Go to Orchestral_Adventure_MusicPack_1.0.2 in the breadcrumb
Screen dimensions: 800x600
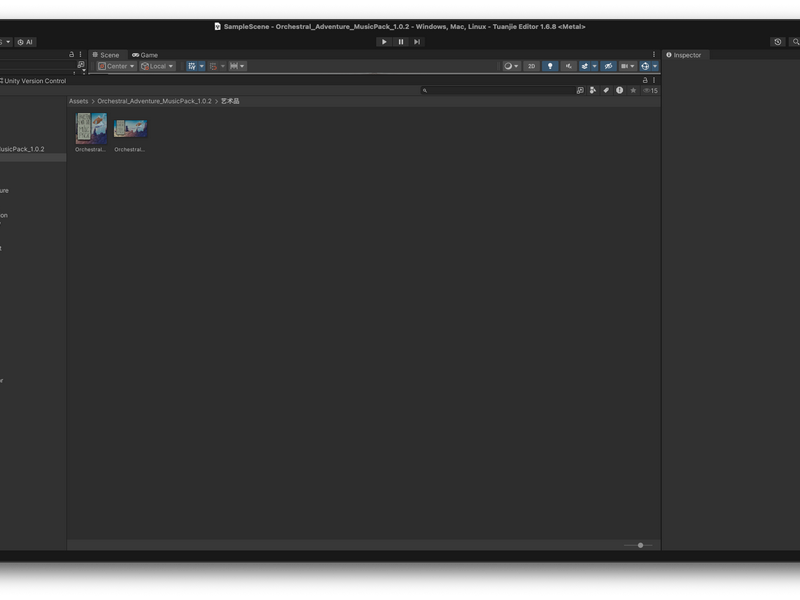(154, 101)
